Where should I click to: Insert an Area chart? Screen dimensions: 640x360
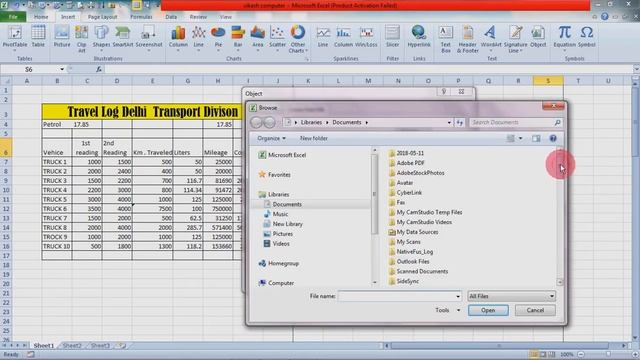258,38
